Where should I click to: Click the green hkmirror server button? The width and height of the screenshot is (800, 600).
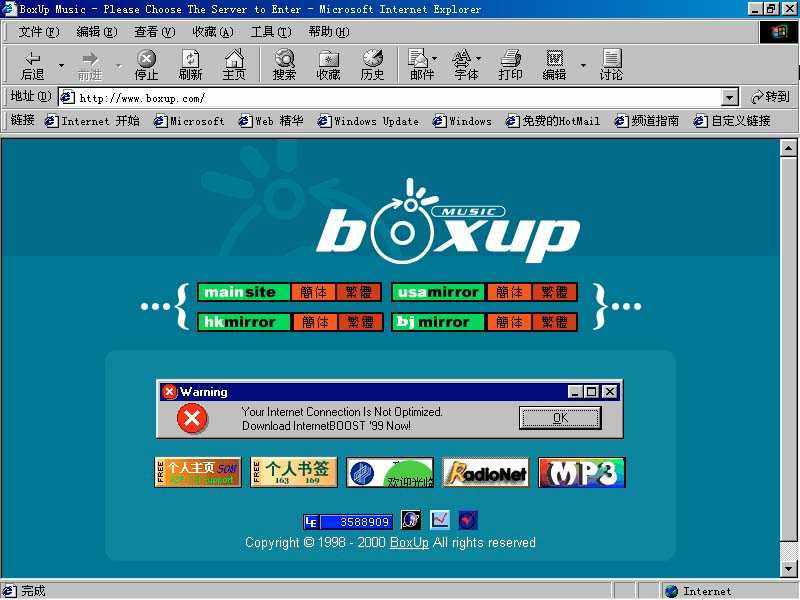(243, 322)
